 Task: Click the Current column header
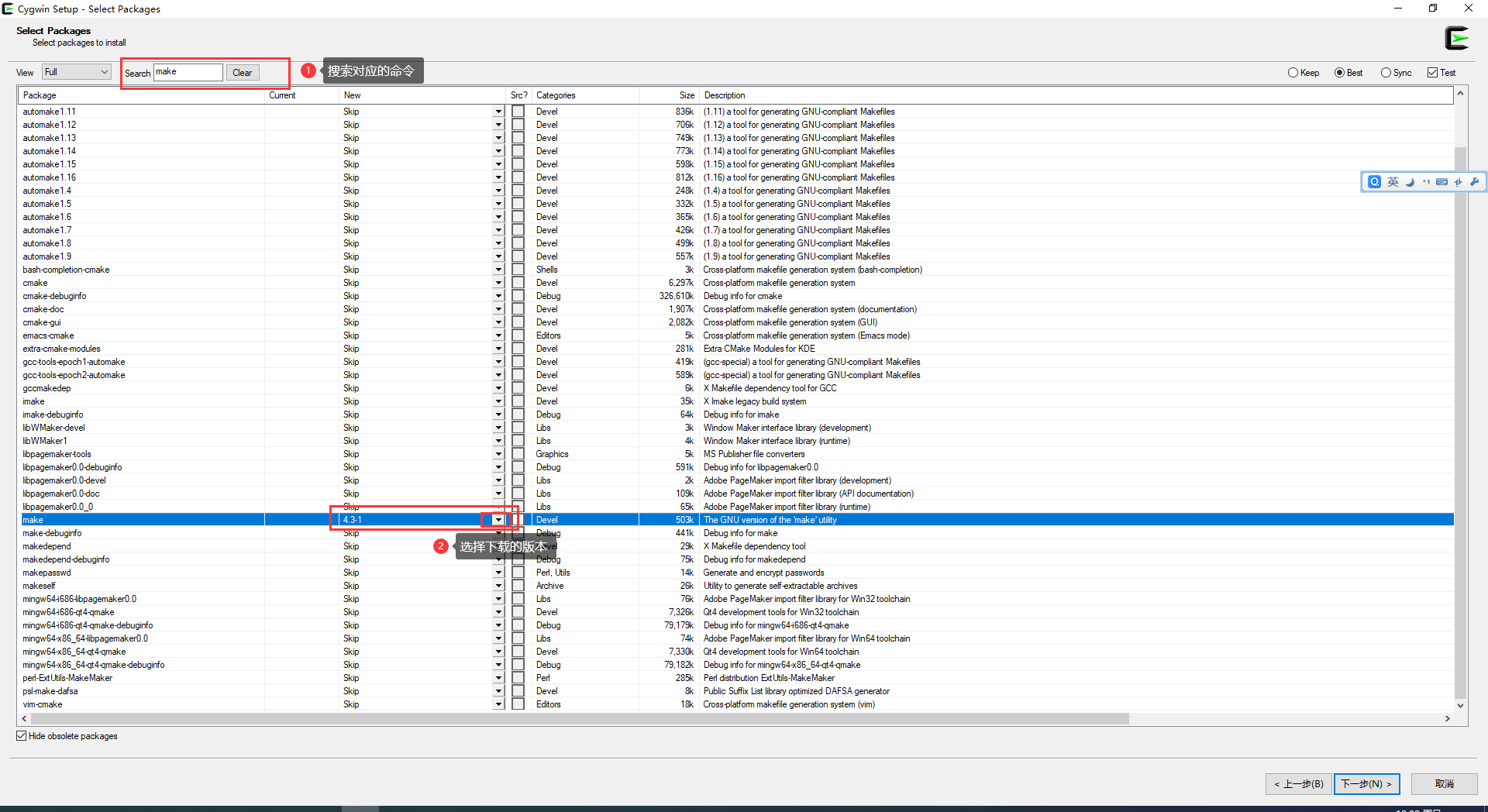coord(301,95)
